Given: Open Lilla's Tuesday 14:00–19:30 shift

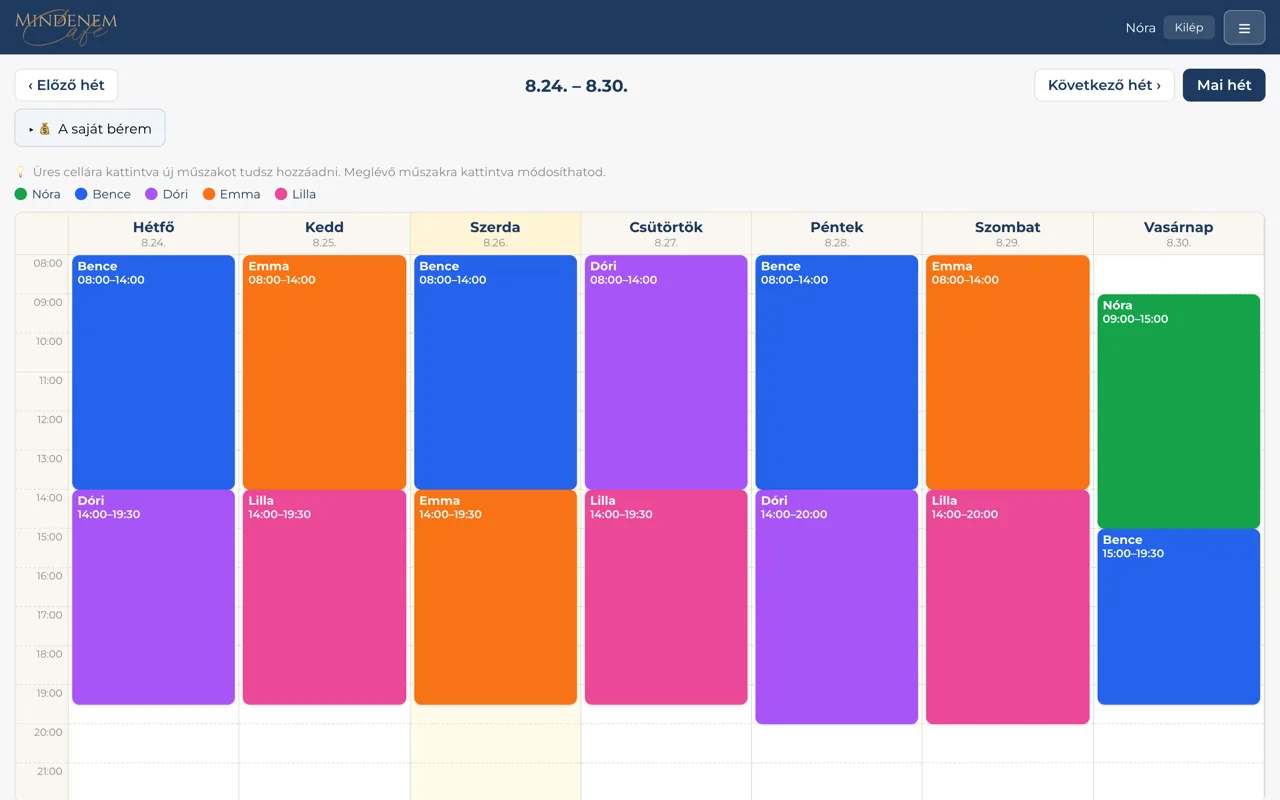Looking at the screenshot, I should pos(325,597).
